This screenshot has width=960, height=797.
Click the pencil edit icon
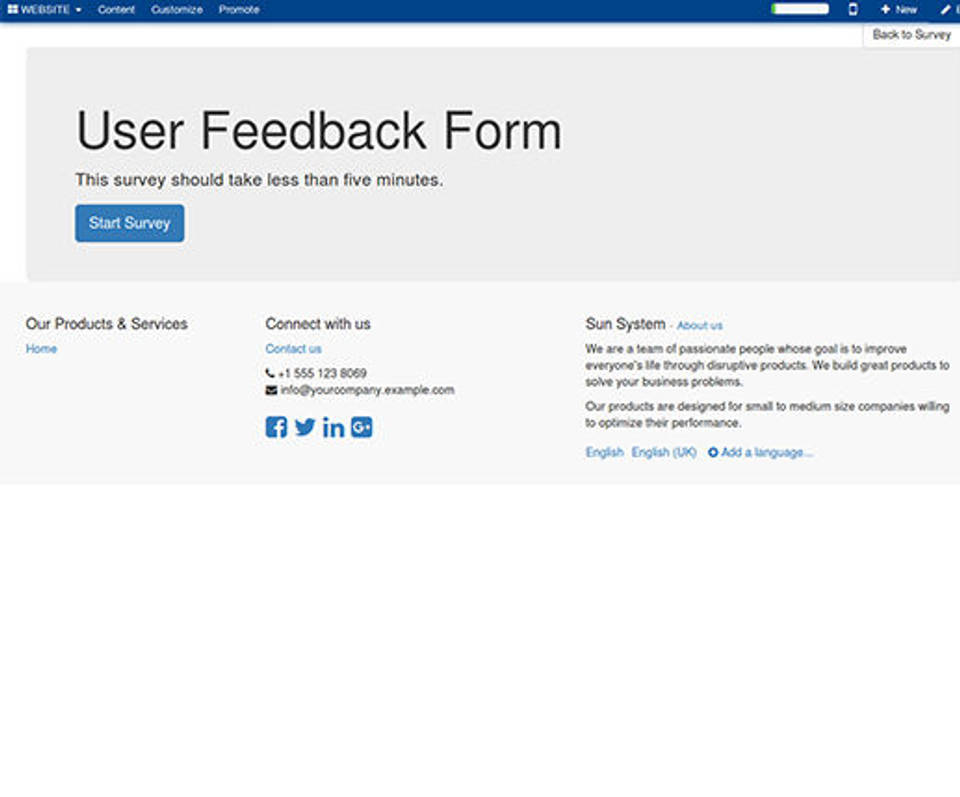[x=946, y=9]
